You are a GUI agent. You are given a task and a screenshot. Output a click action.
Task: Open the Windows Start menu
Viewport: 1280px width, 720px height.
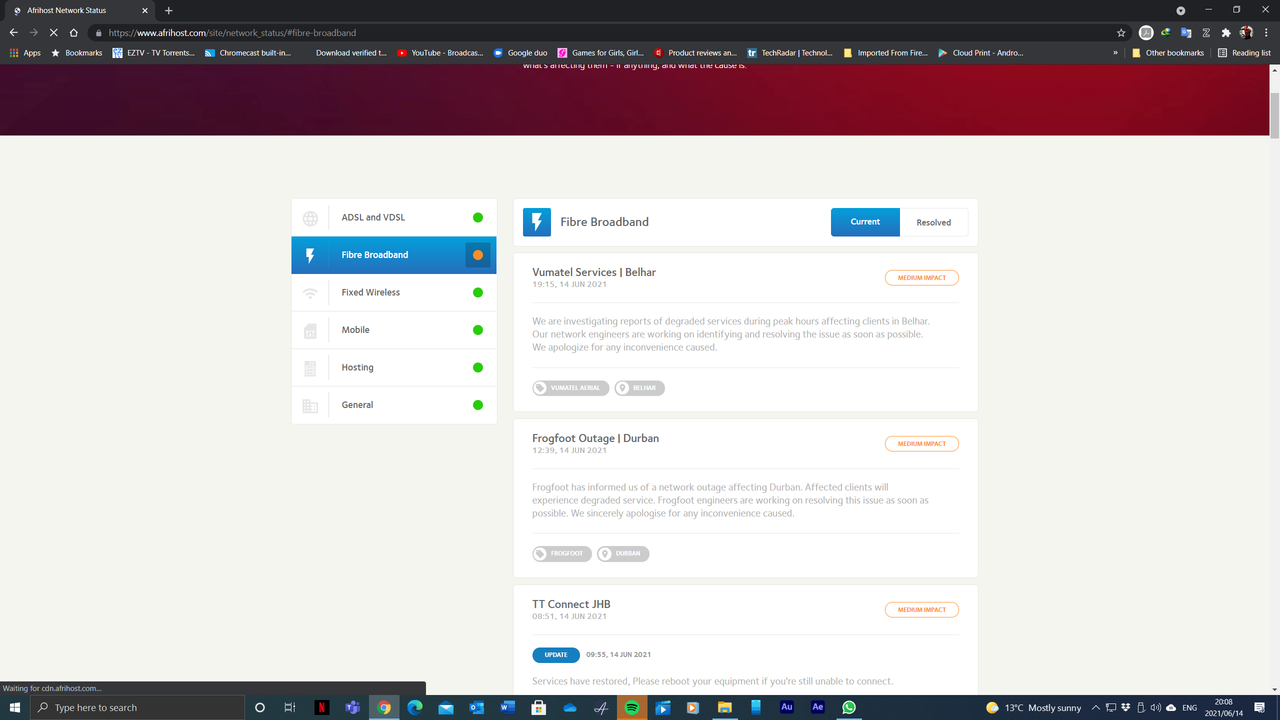tap(15, 707)
